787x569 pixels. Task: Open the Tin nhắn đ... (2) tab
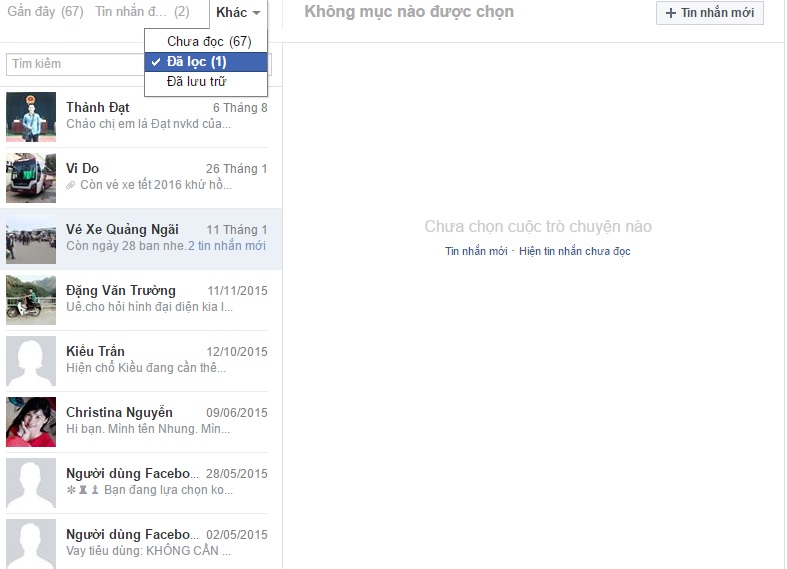pyautogui.click(x=142, y=12)
